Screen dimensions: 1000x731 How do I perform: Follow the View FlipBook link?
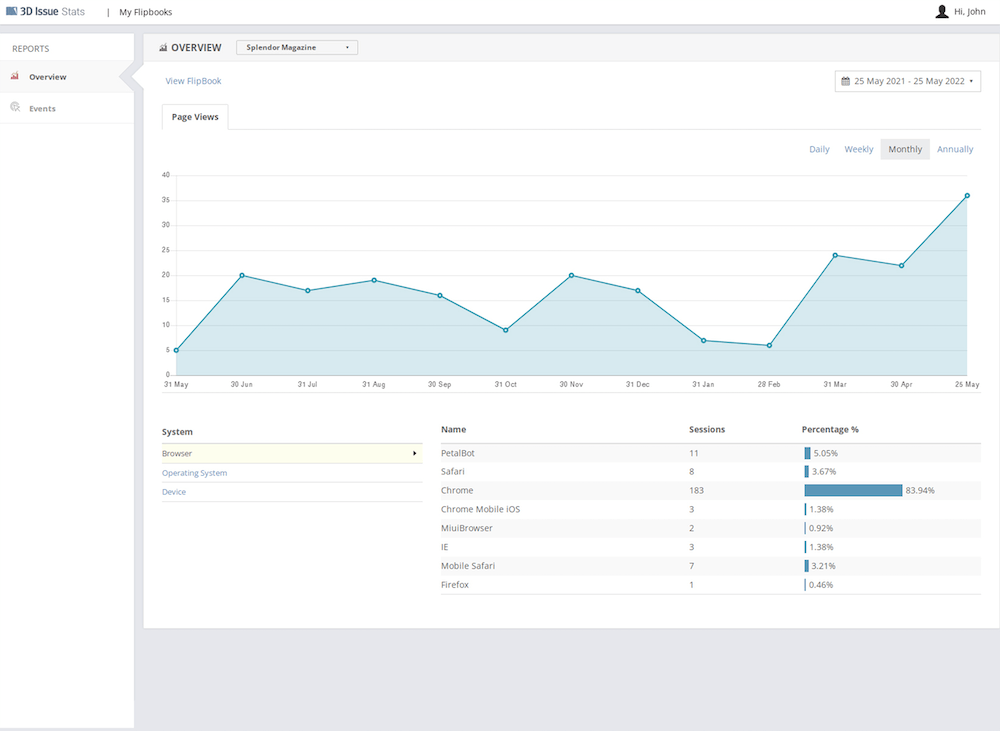pyautogui.click(x=193, y=81)
